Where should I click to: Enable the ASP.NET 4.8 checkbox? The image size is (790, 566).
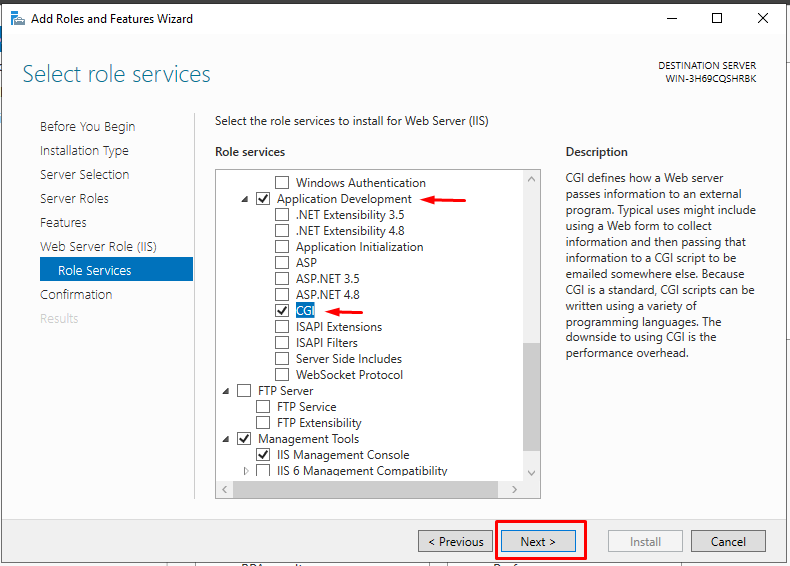click(282, 295)
